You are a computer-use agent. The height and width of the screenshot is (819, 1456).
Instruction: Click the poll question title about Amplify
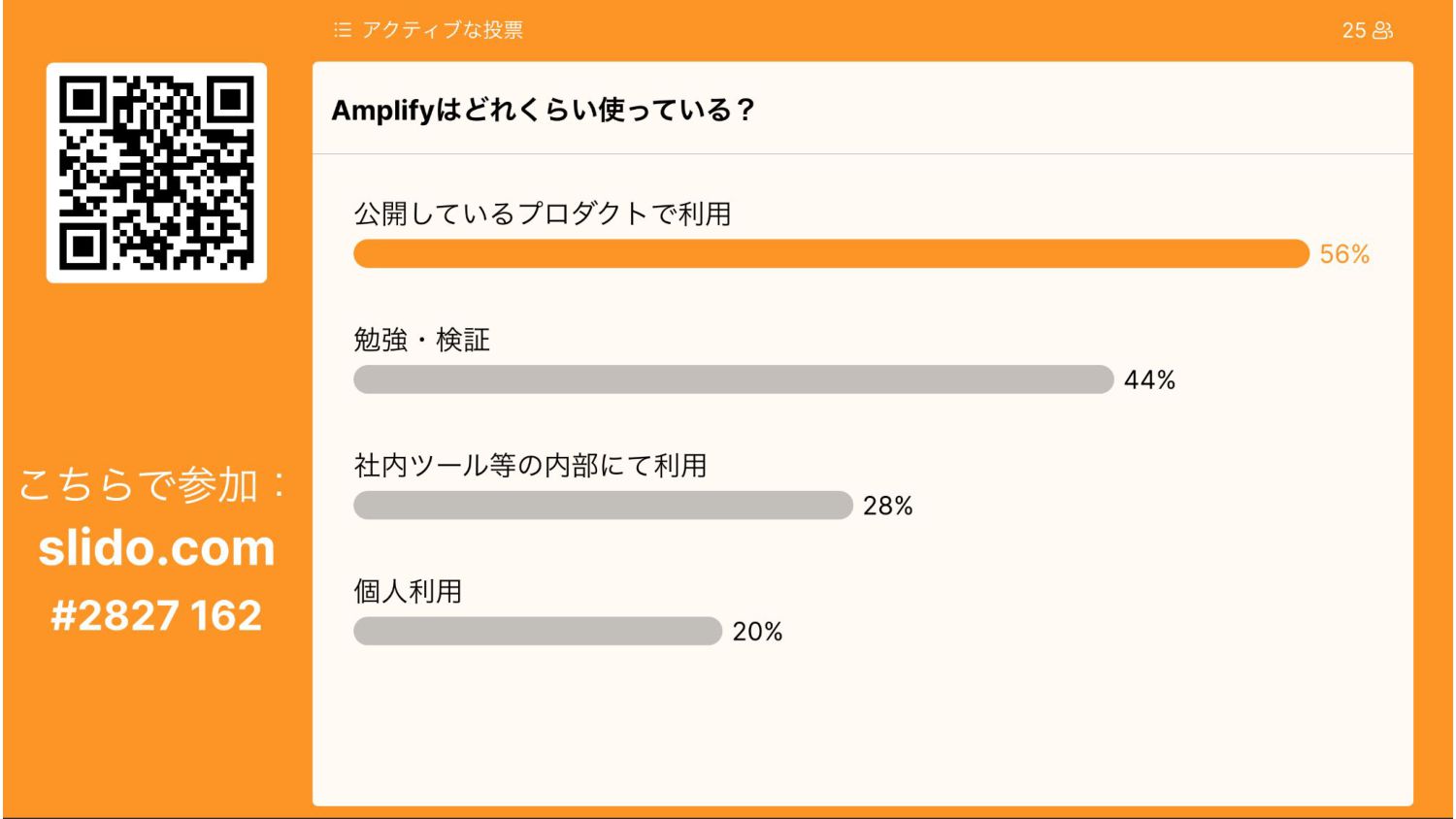[543, 110]
